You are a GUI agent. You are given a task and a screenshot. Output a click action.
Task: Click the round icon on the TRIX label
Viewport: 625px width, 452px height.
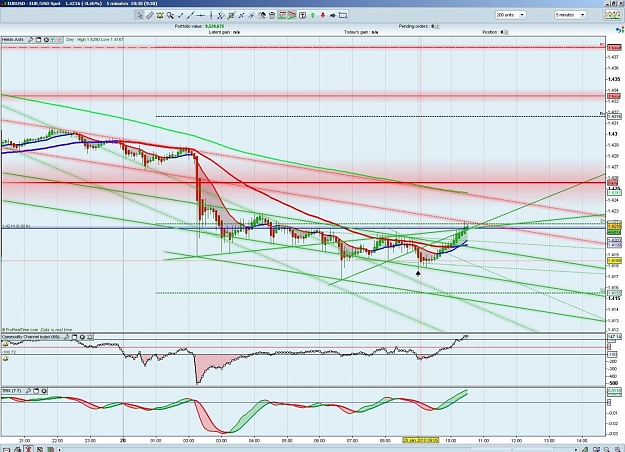click(44, 391)
